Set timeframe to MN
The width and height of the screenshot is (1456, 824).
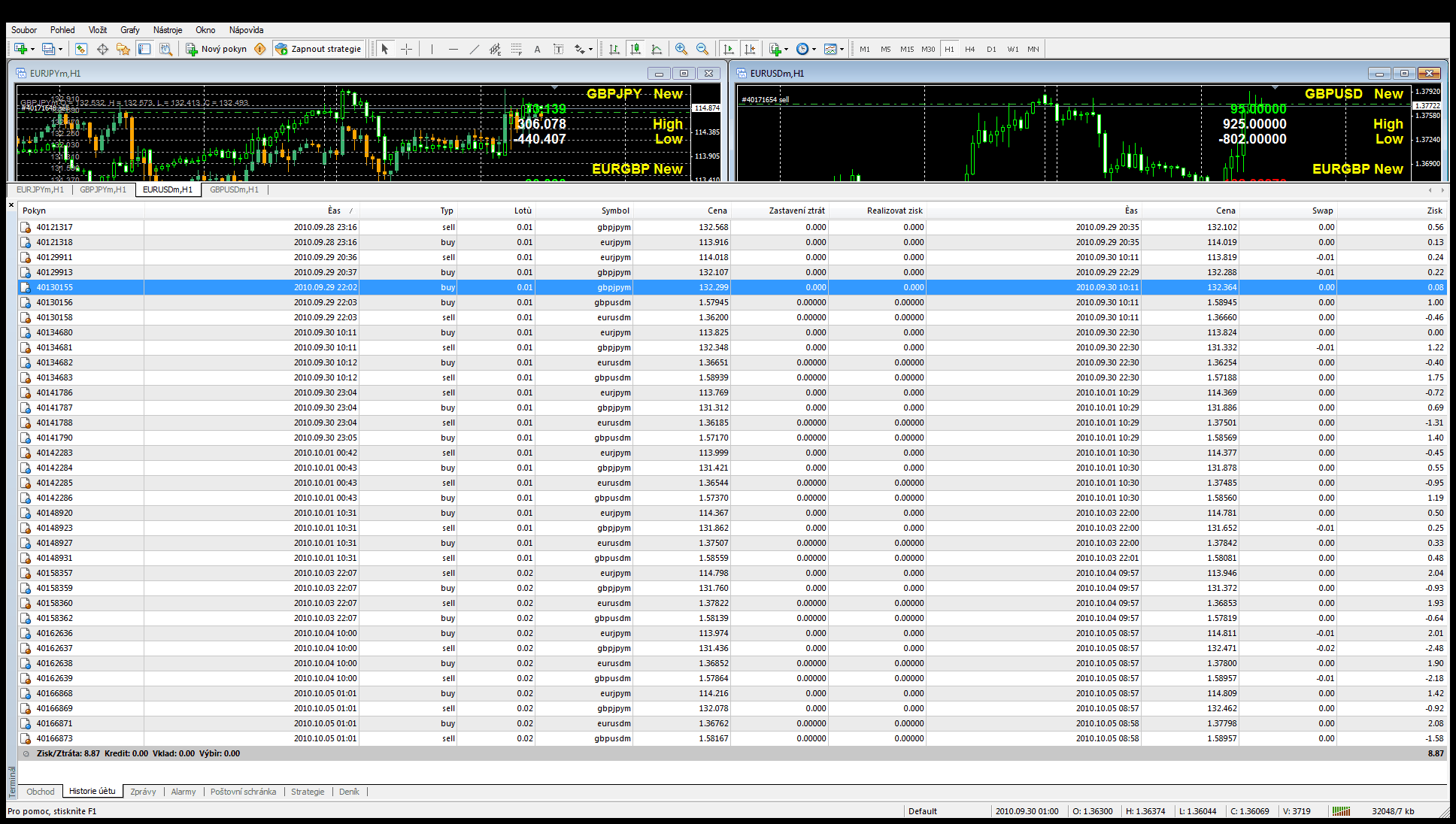point(1033,49)
